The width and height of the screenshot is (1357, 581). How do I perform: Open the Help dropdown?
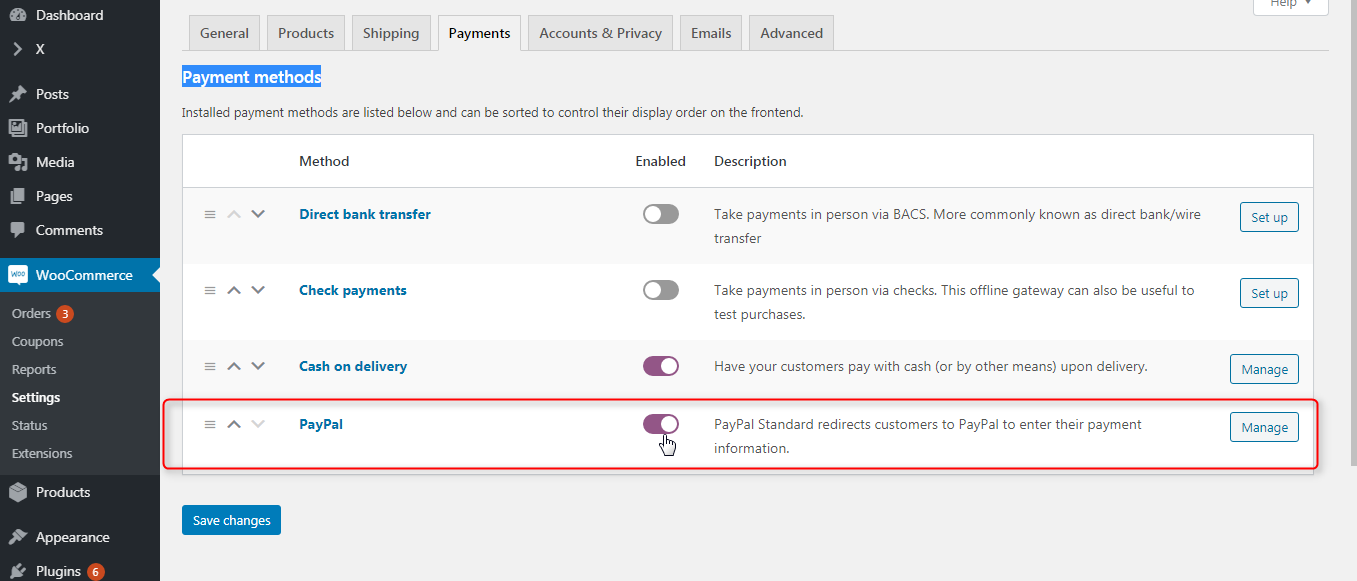(x=1291, y=5)
